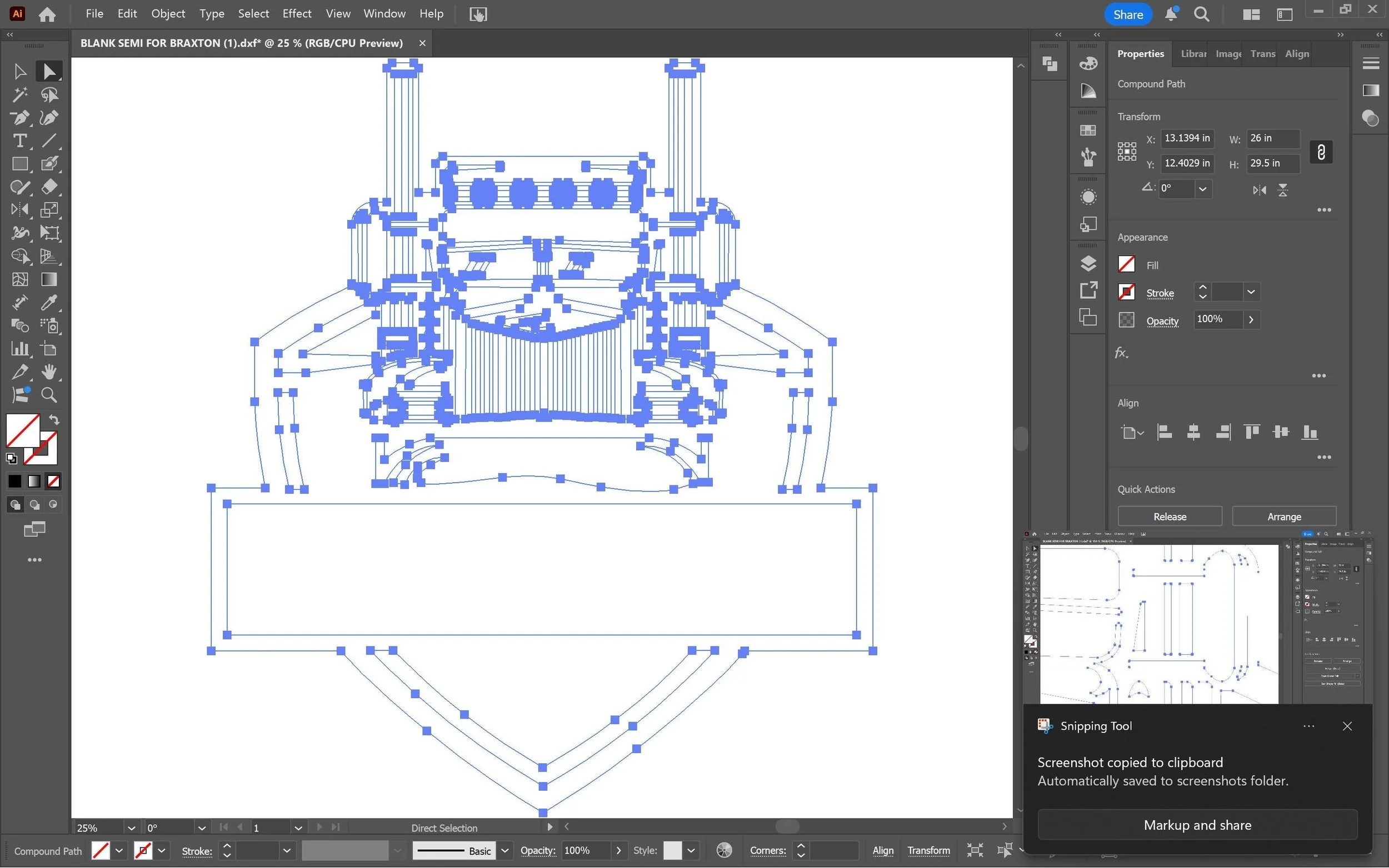Activate the Type tool
The width and height of the screenshot is (1389, 868).
(19, 141)
